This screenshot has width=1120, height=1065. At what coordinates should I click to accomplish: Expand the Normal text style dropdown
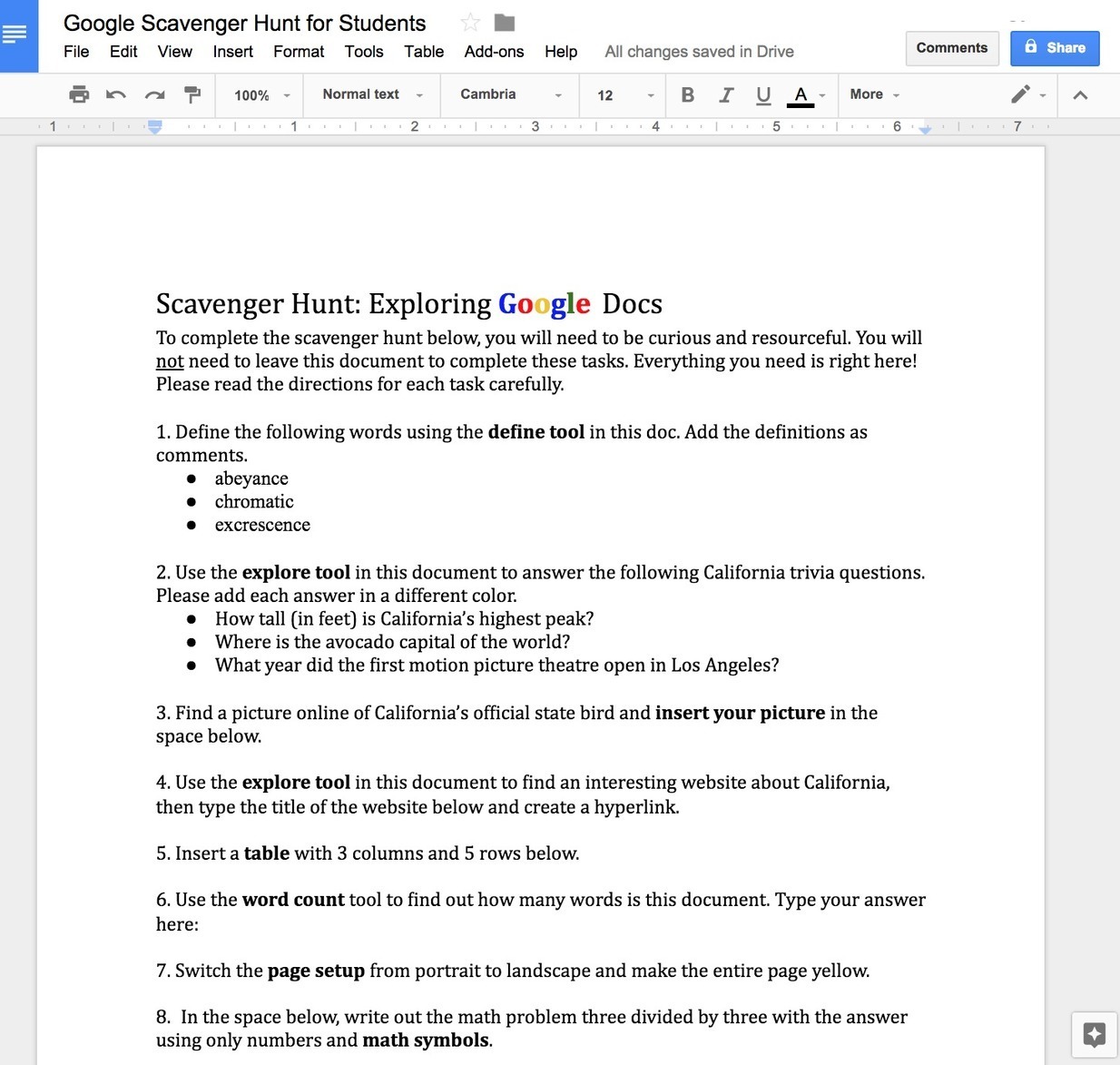372,94
